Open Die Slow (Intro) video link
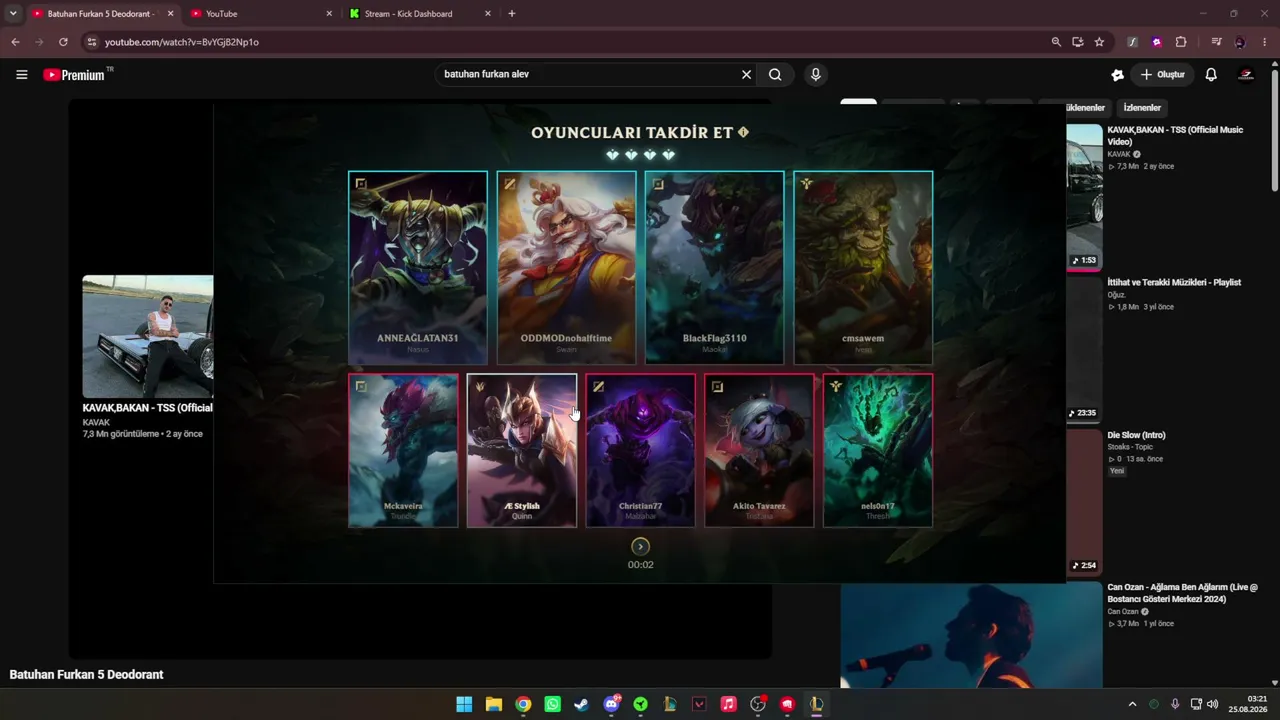This screenshot has width=1280, height=720. click(x=1136, y=436)
